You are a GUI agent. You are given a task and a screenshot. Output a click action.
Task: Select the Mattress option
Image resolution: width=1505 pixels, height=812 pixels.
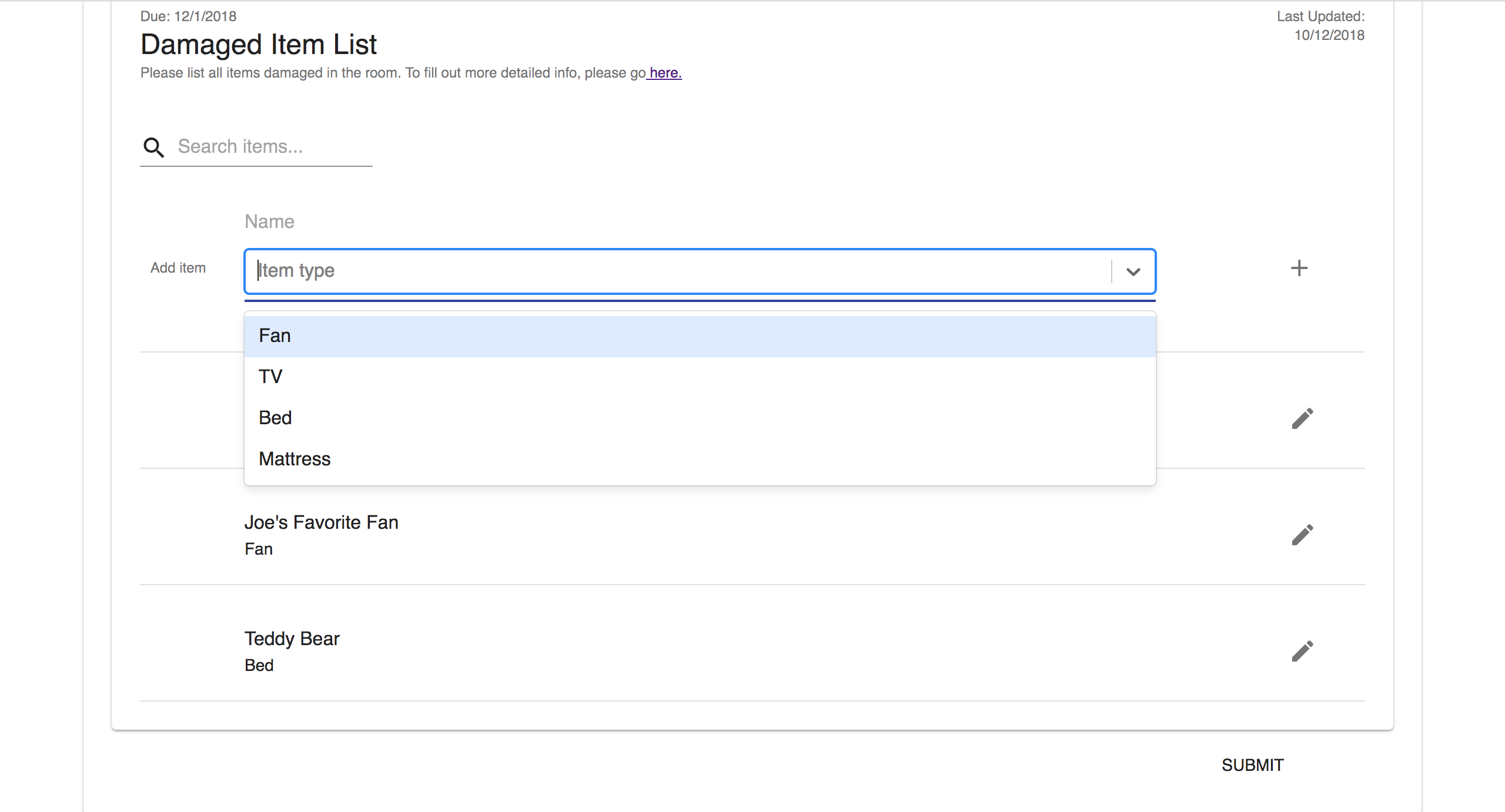[x=295, y=459]
